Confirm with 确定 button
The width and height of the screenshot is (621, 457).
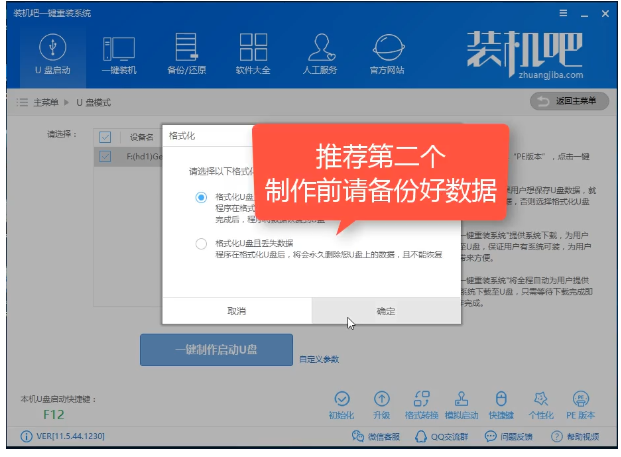386,311
